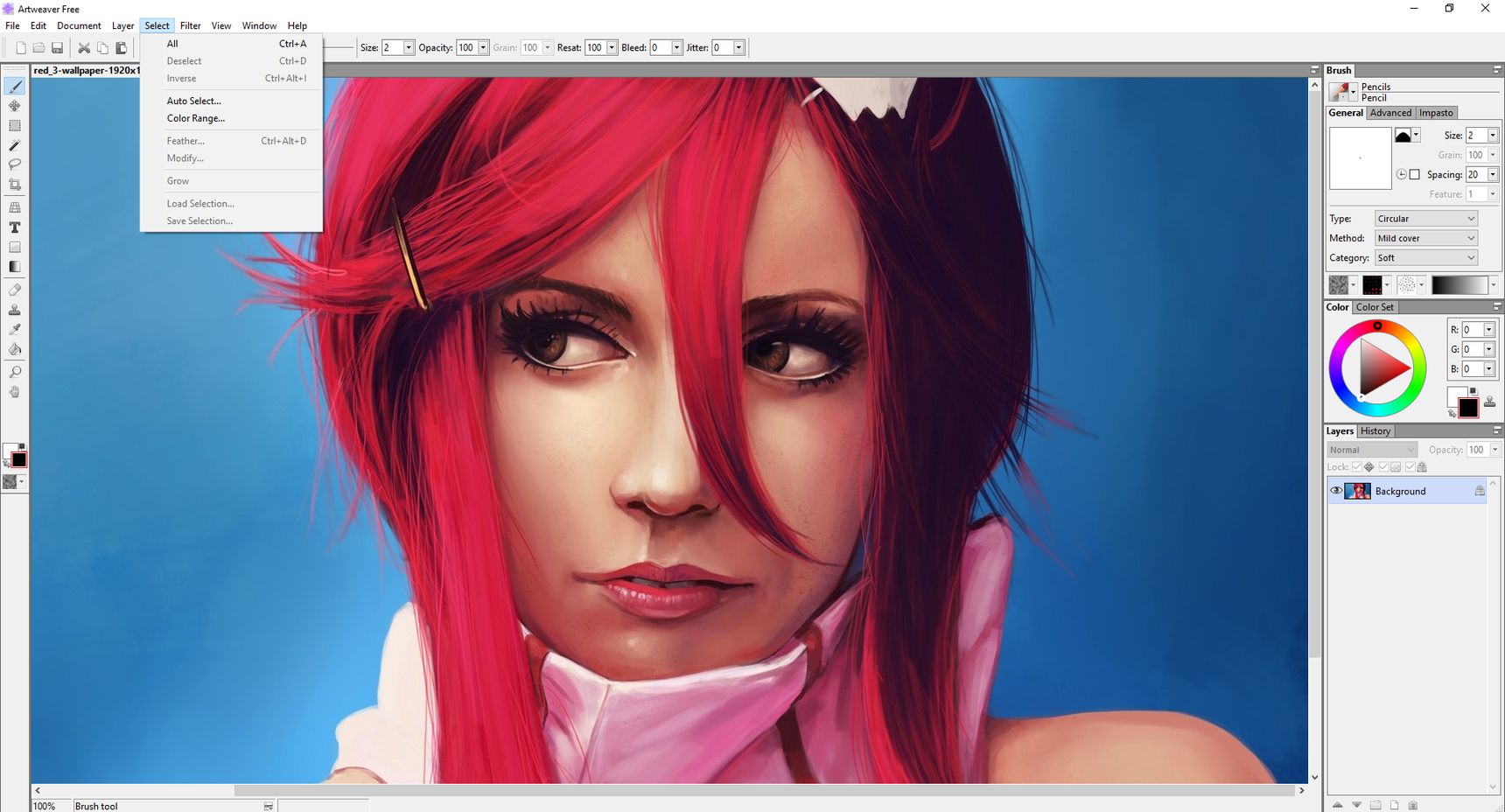Select the Zoom magnifier tool
Image resolution: width=1505 pixels, height=812 pixels.
(x=15, y=372)
